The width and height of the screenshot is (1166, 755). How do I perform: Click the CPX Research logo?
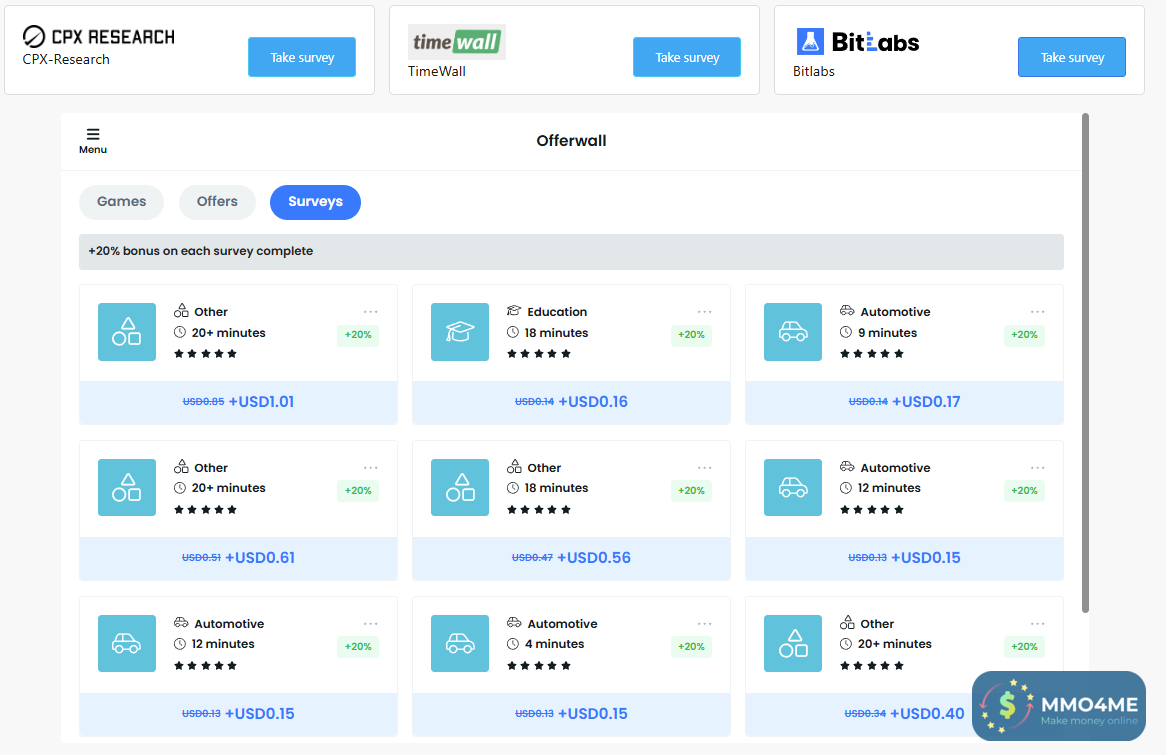(x=98, y=36)
